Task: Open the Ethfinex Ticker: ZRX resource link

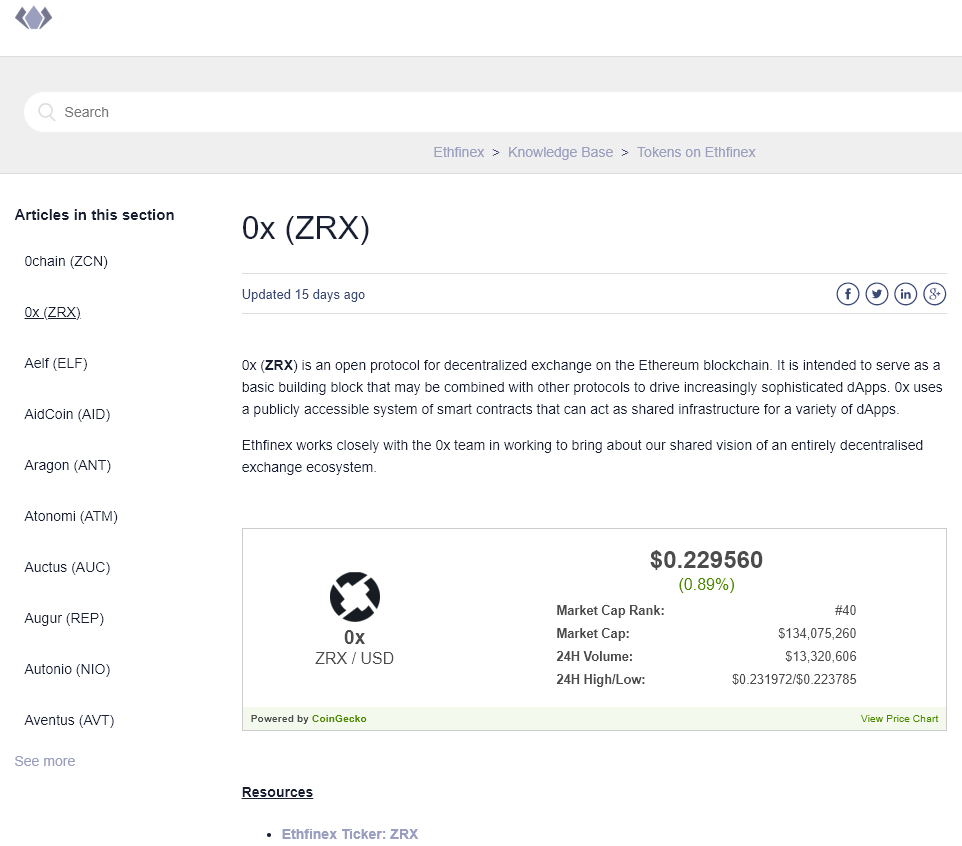Action: point(350,834)
